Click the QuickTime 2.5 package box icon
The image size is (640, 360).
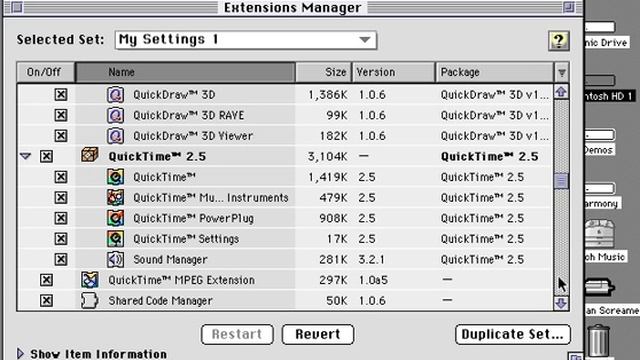pyautogui.click(x=89, y=155)
